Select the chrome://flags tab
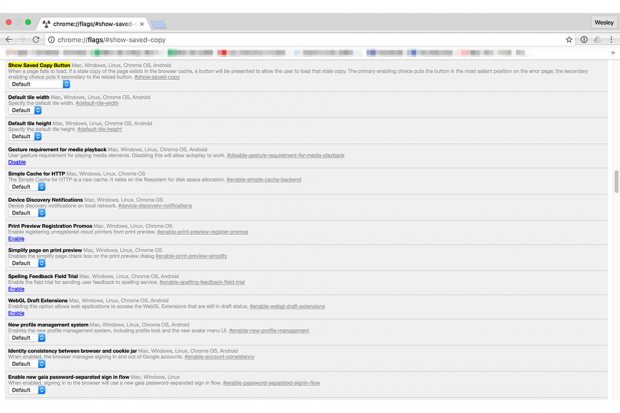The height and width of the screenshot is (413, 620). tap(90, 23)
